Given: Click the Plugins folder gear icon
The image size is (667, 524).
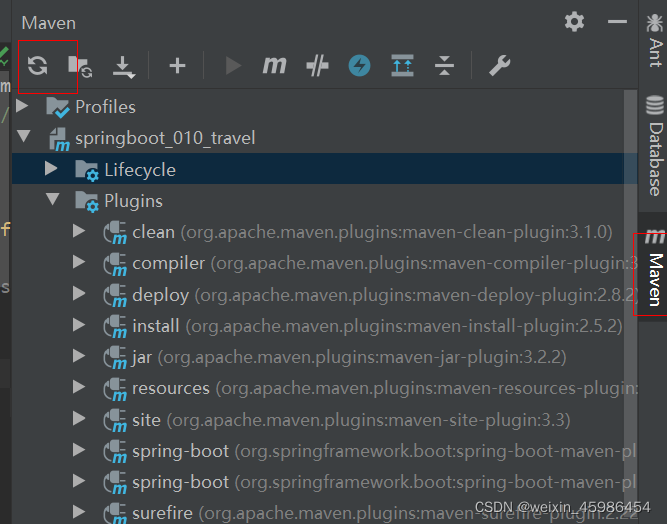Looking at the screenshot, I should click(87, 202).
